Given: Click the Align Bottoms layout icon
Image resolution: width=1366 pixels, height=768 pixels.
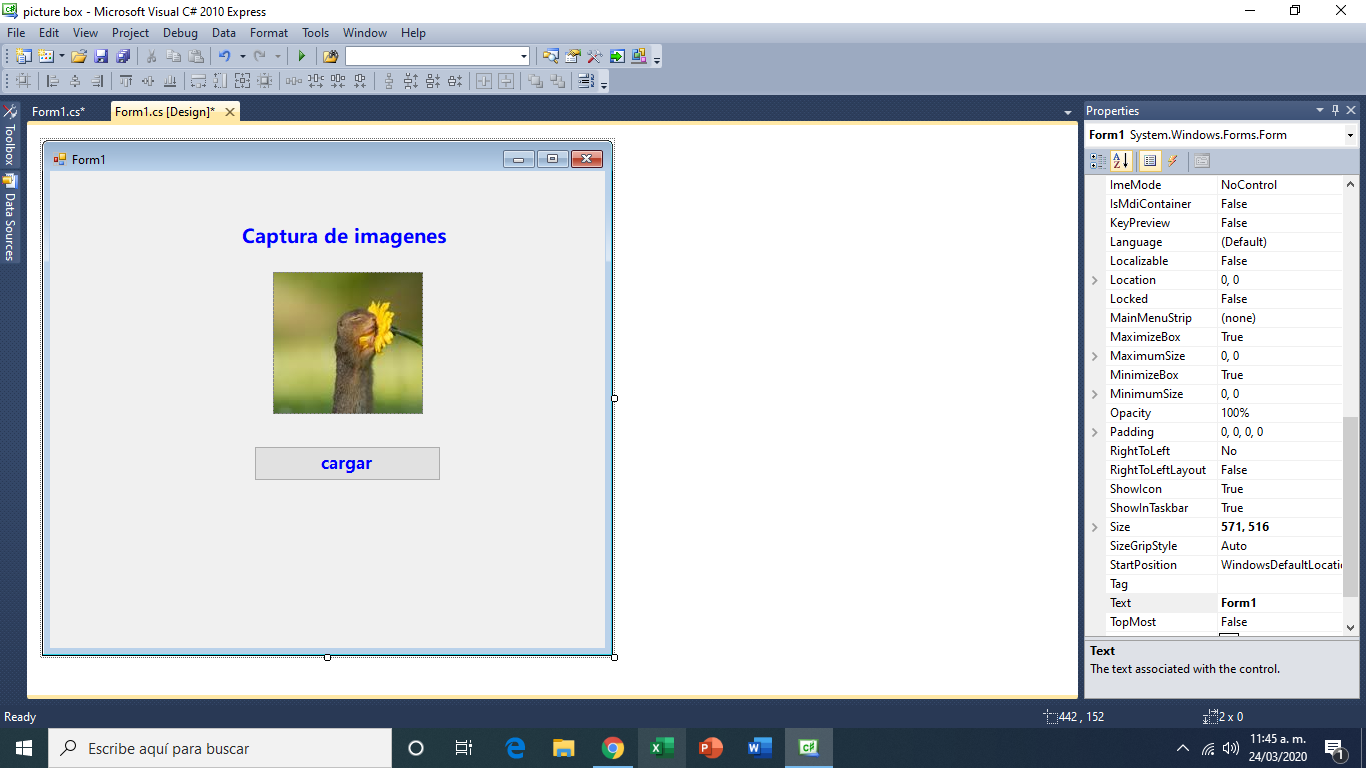Looking at the screenshot, I should coord(170,81).
